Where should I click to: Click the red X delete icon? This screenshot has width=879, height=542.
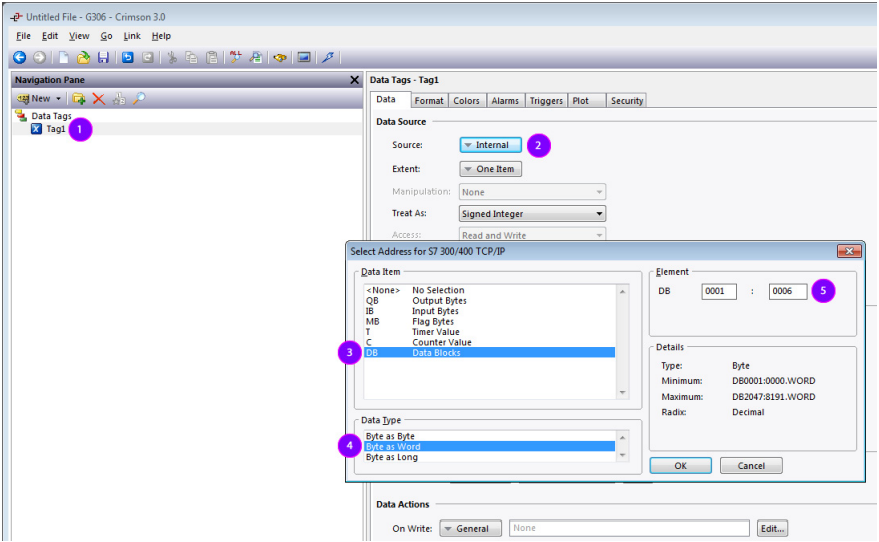[x=99, y=99]
